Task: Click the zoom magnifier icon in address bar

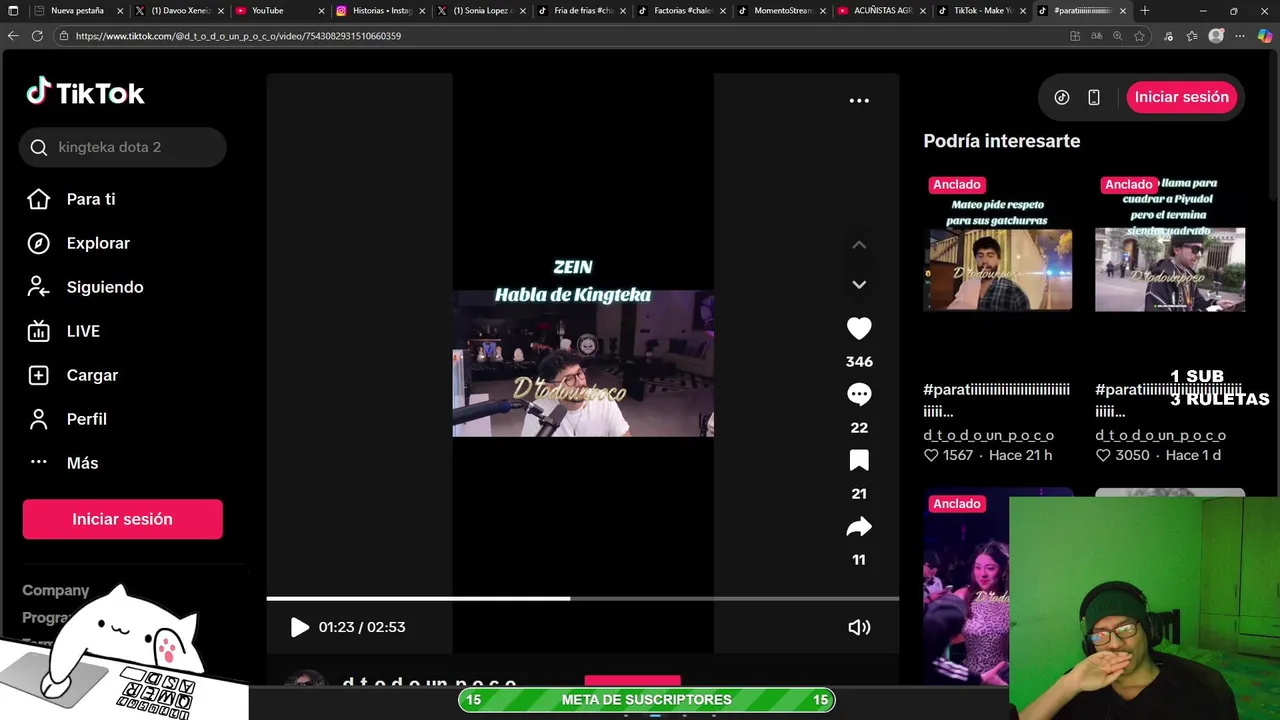Action: coord(1118,36)
